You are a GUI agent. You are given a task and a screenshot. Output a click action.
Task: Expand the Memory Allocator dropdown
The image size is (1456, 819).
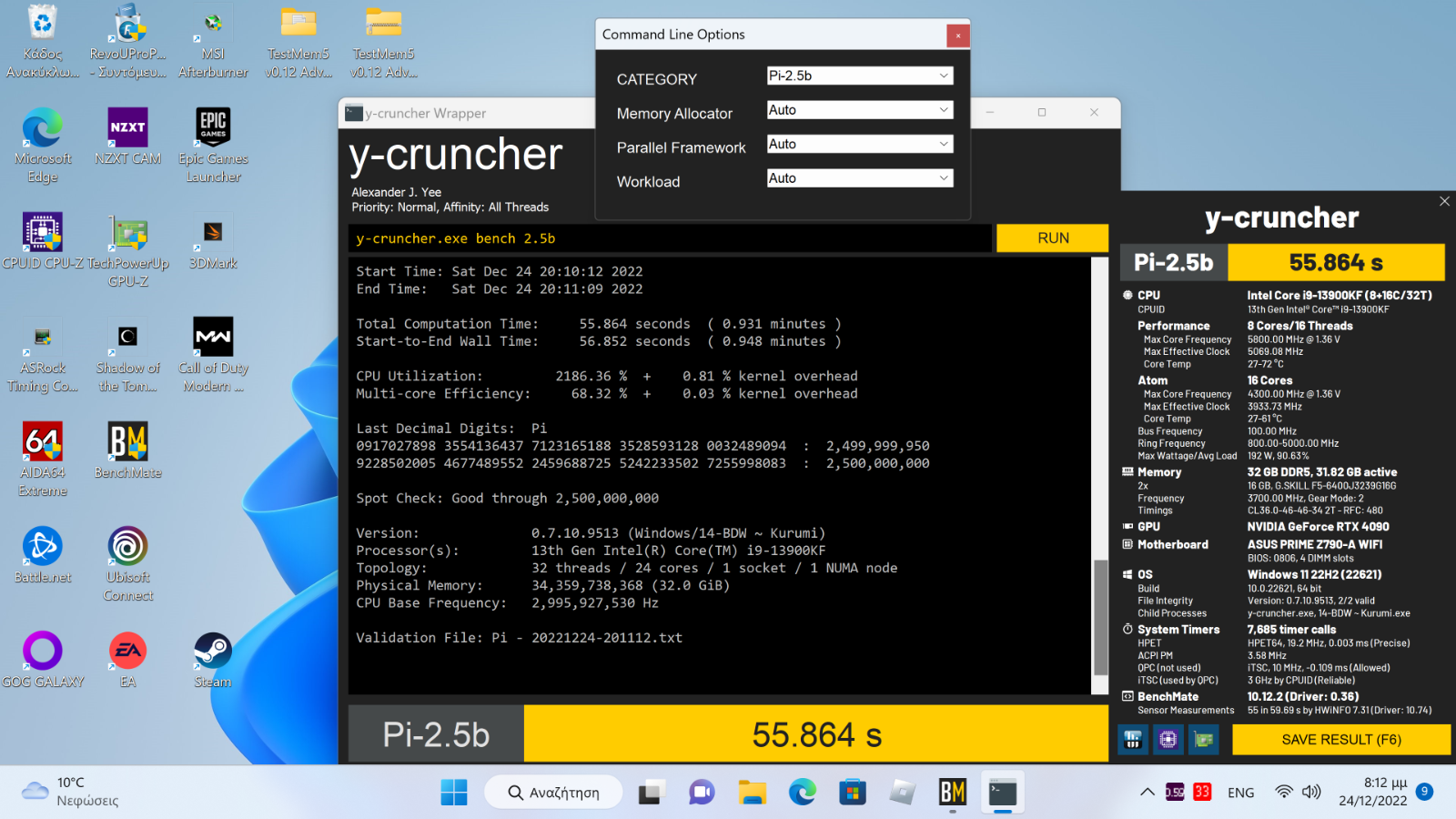860,110
